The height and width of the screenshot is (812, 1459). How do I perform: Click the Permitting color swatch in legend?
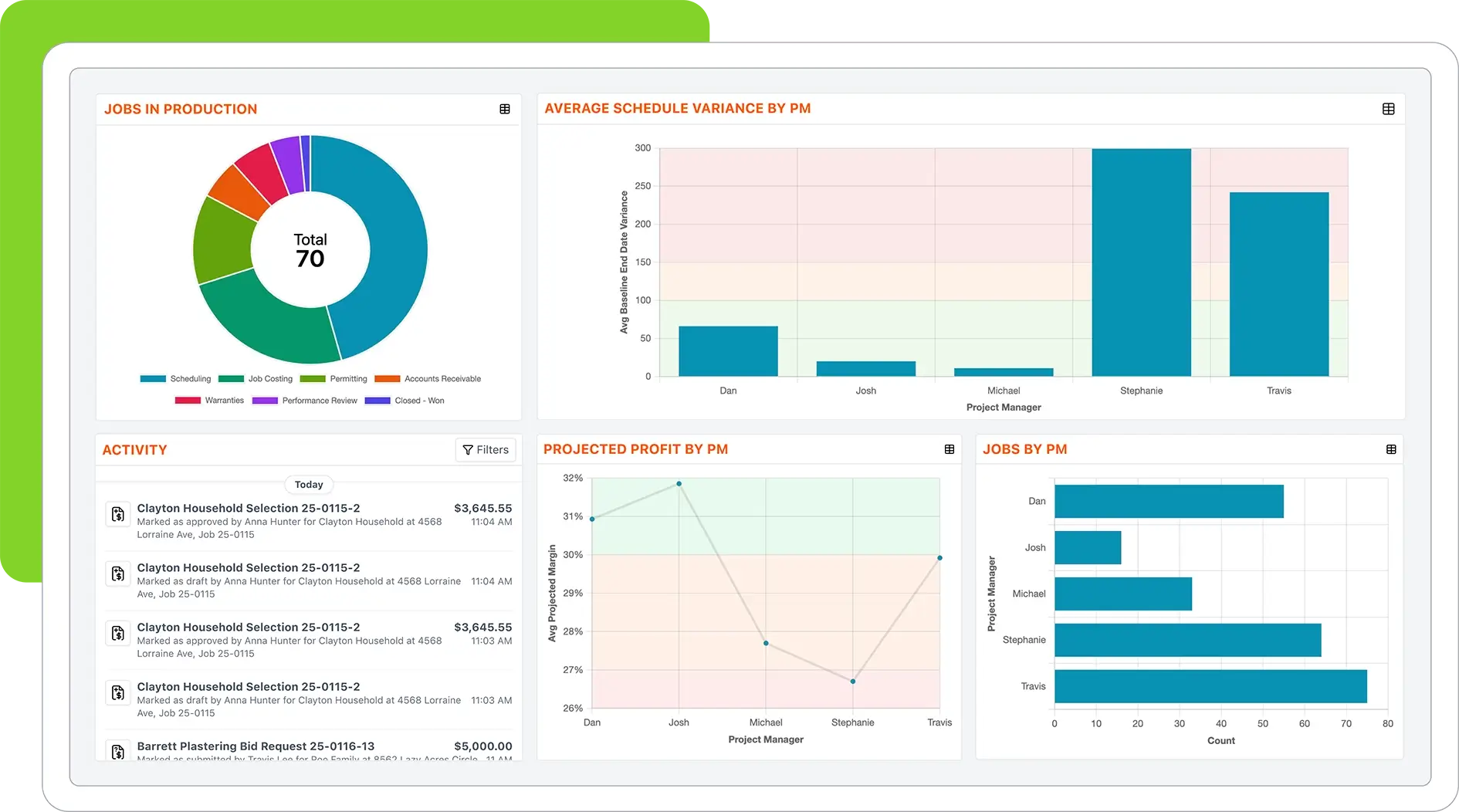coord(313,379)
